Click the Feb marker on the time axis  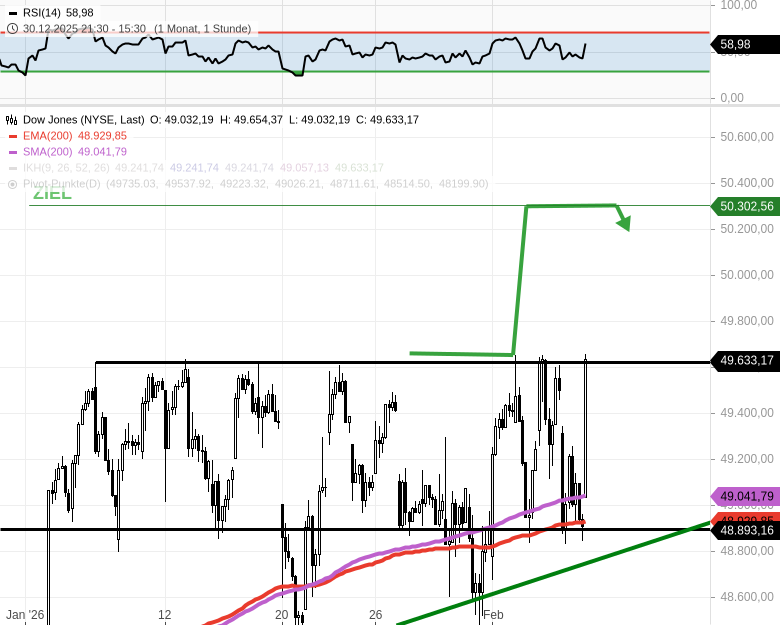click(492, 614)
